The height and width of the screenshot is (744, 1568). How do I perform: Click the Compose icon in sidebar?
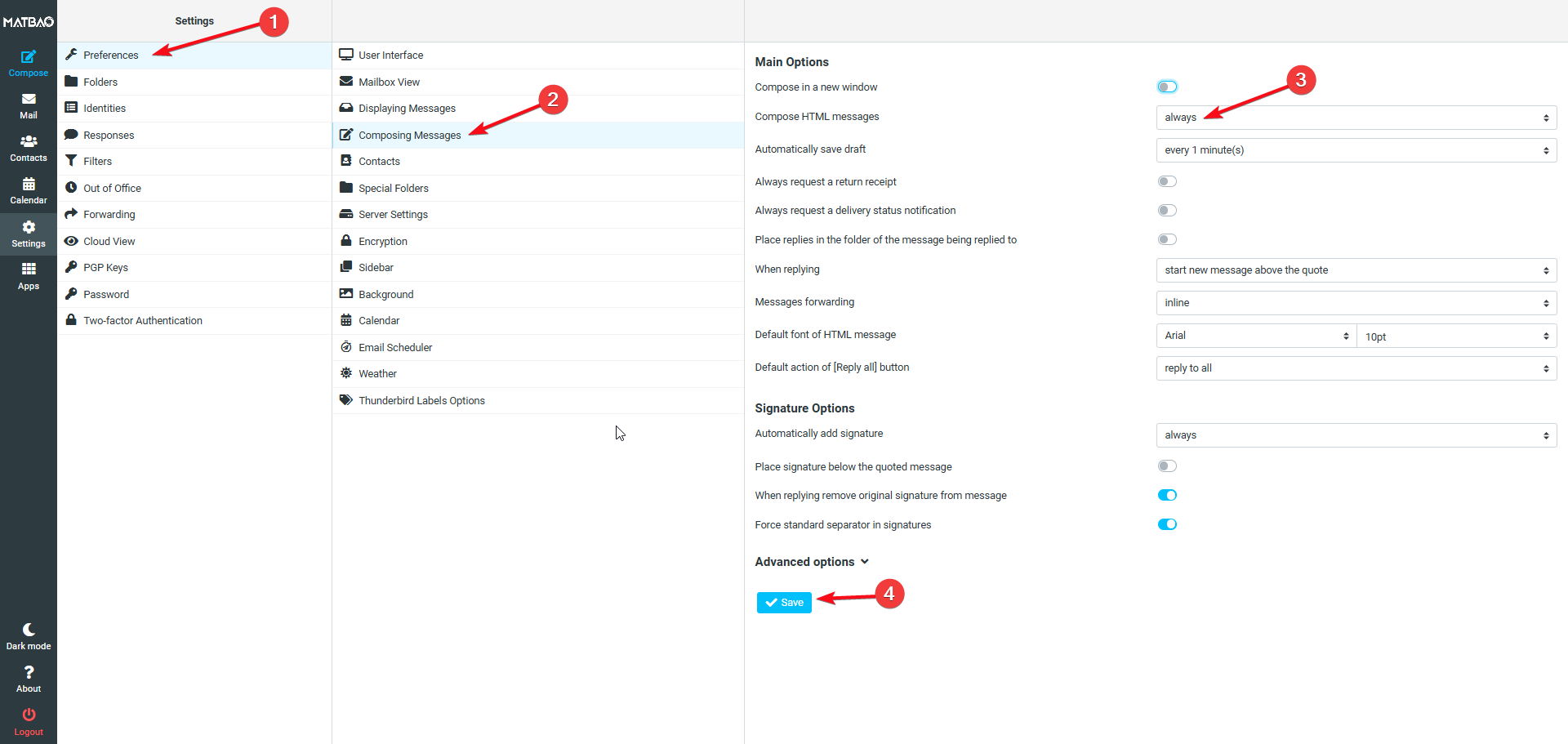(28, 63)
